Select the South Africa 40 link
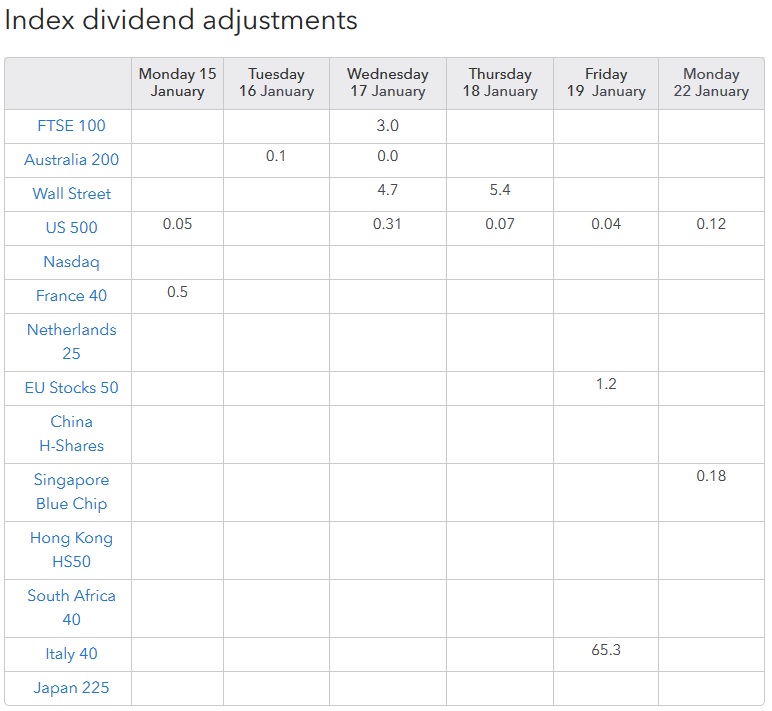This screenshot has width=772, height=711. (x=71, y=607)
